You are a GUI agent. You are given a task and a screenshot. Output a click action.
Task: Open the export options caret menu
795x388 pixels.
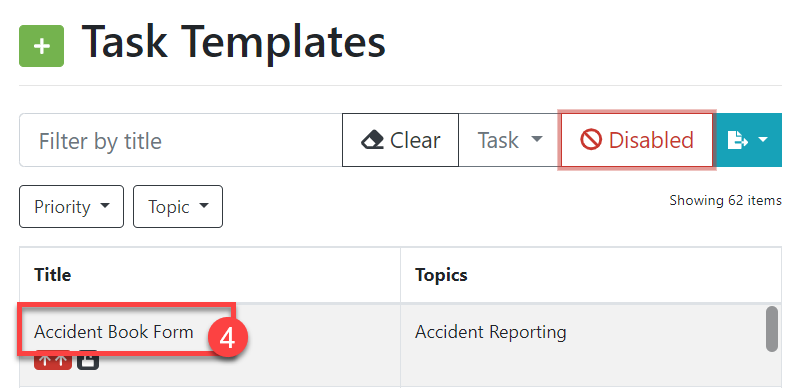[764, 139]
